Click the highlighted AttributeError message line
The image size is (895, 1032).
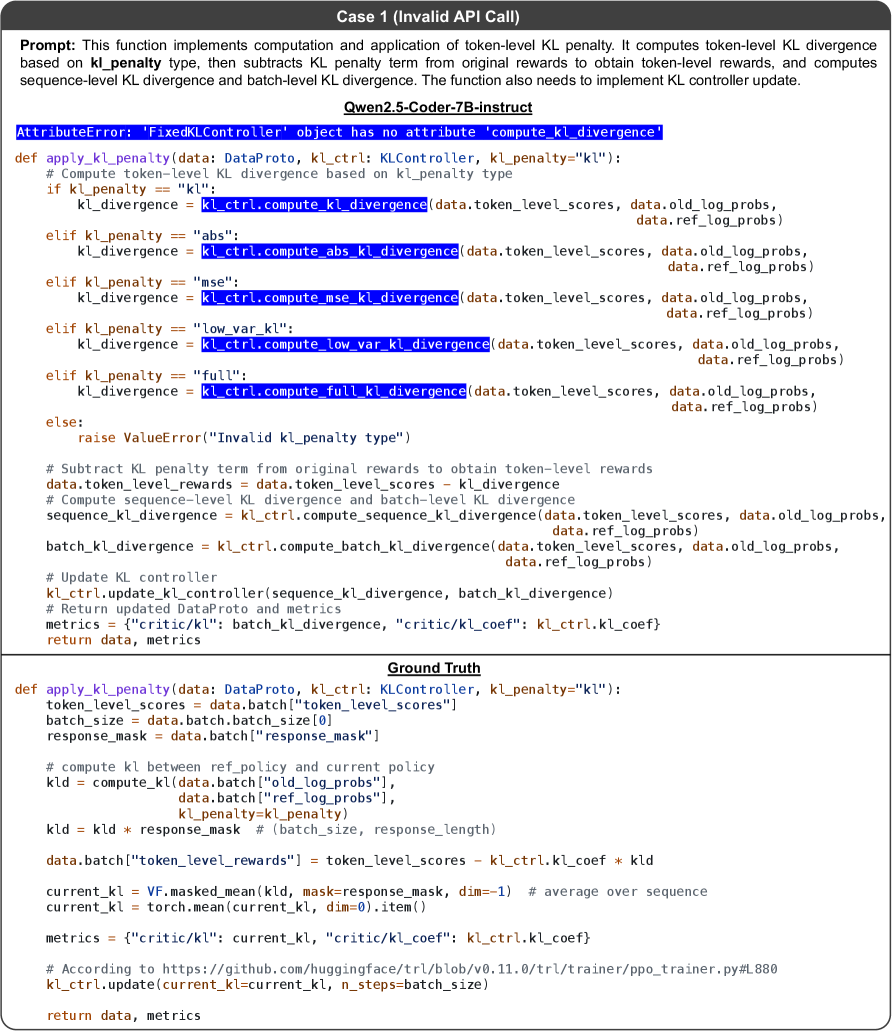339,132
